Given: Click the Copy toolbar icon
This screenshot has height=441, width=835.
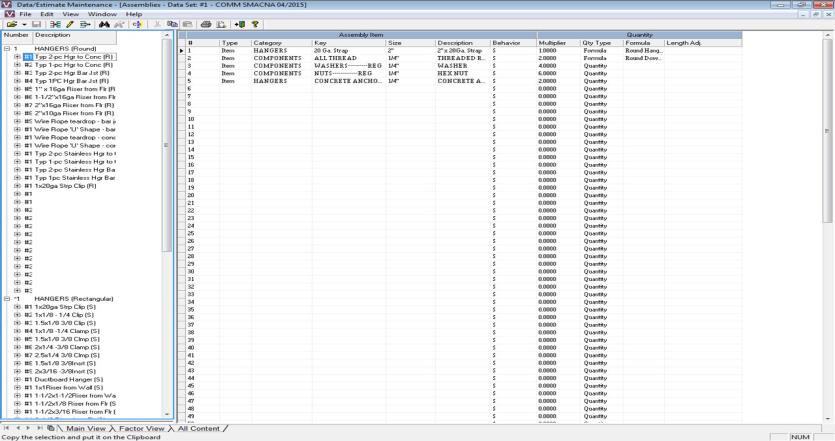Looking at the screenshot, I should [172, 24].
